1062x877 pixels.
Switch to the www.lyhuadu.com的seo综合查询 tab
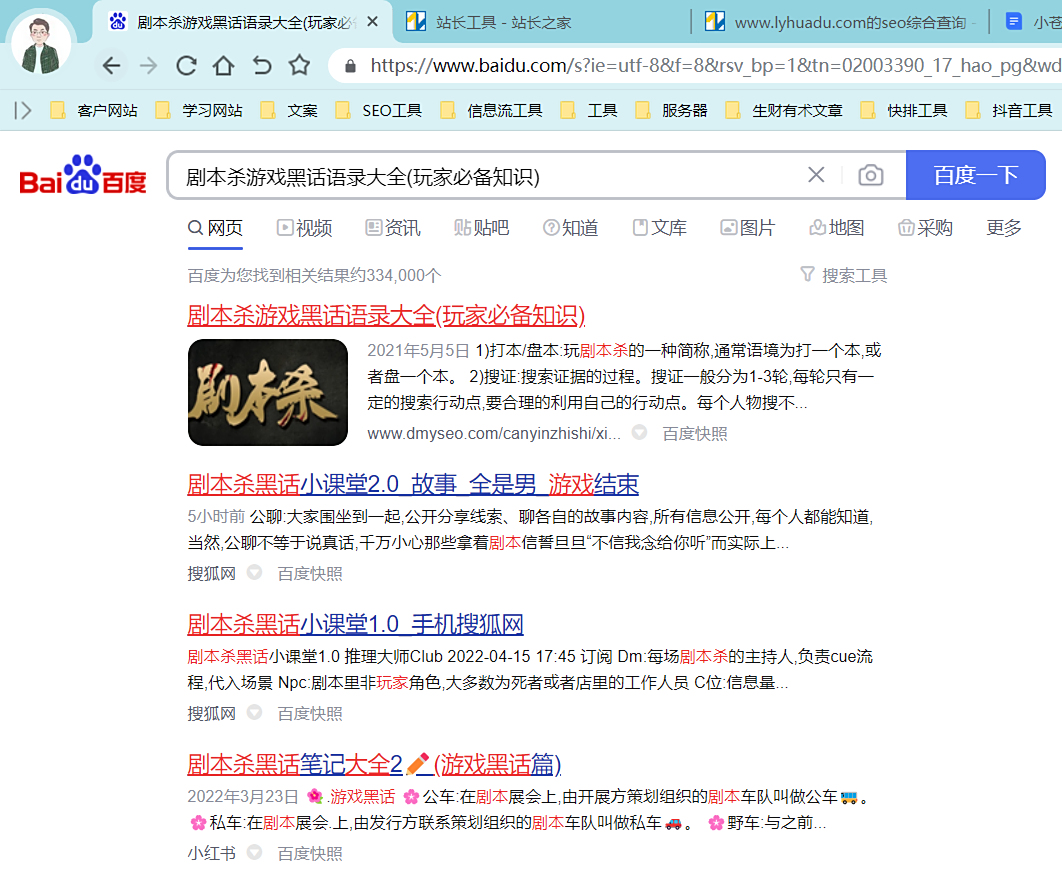pos(840,22)
